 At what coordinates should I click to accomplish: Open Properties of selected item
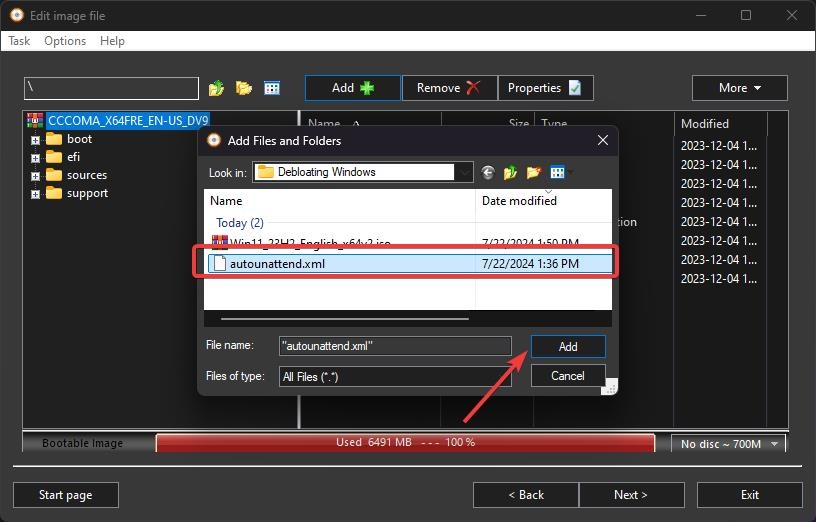(545, 88)
